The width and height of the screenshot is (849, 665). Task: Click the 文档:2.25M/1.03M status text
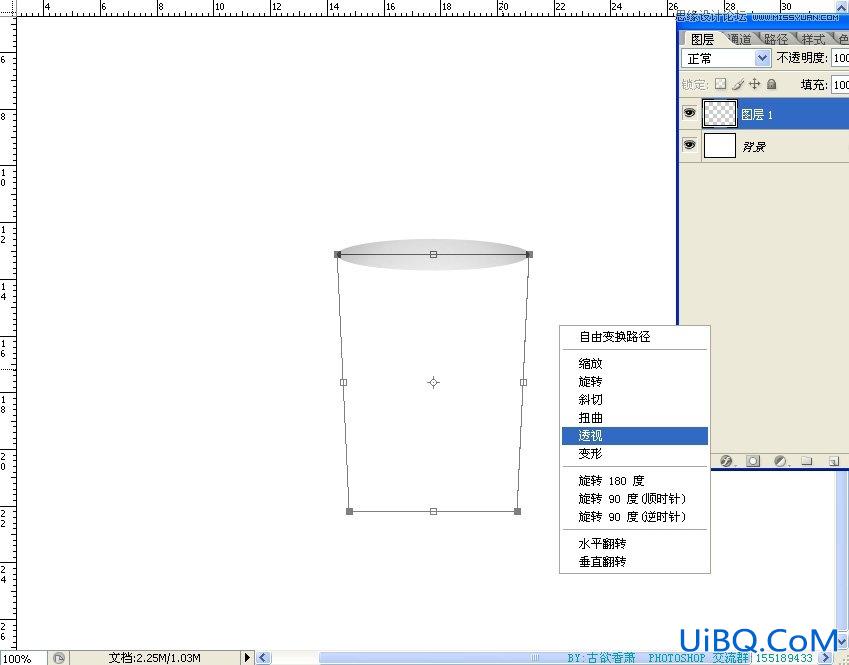pyautogui.click(x=154, y=658)
